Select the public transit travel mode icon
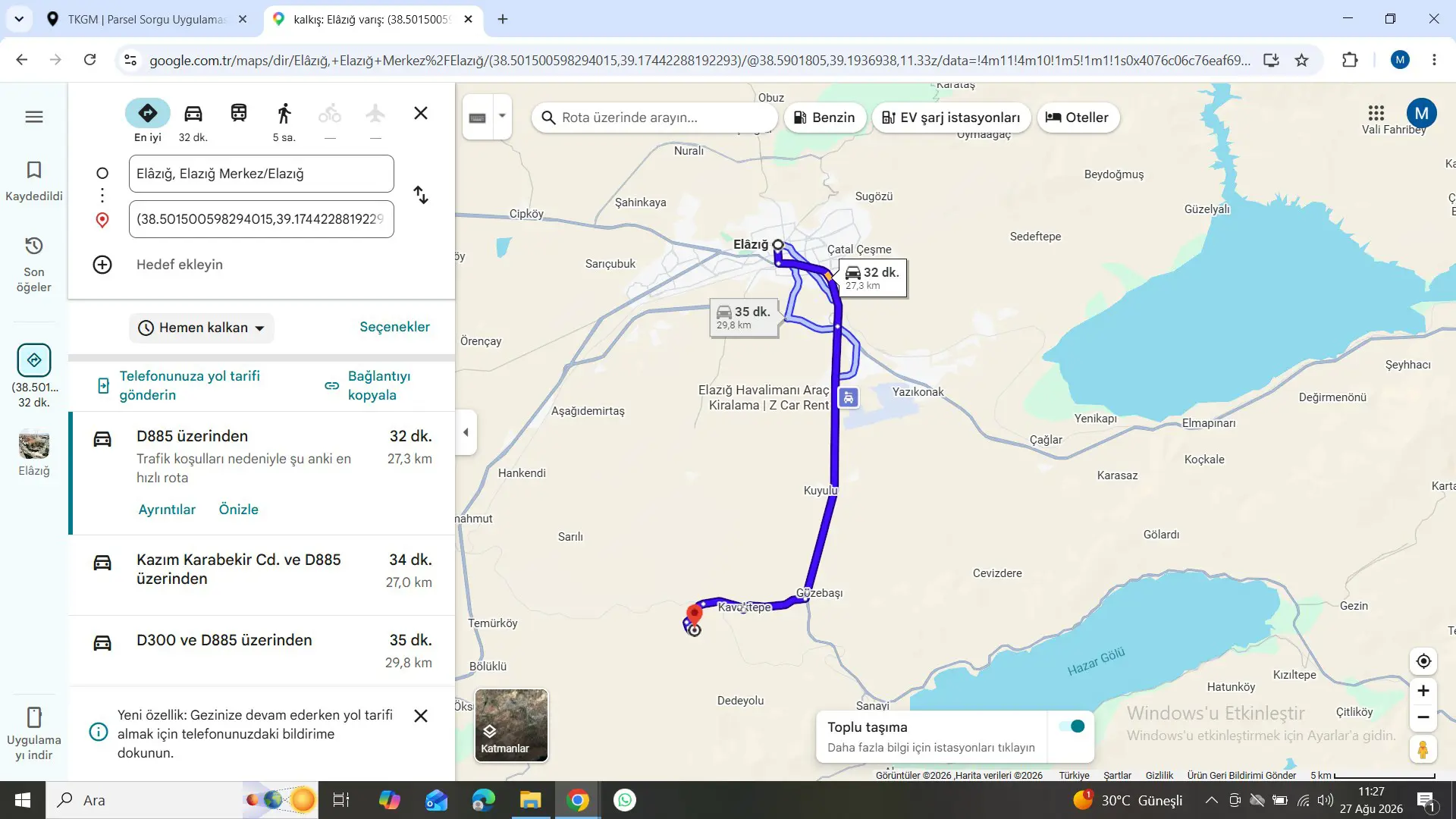This screenshot has height=819, width=1456. [x=239, y=114]
